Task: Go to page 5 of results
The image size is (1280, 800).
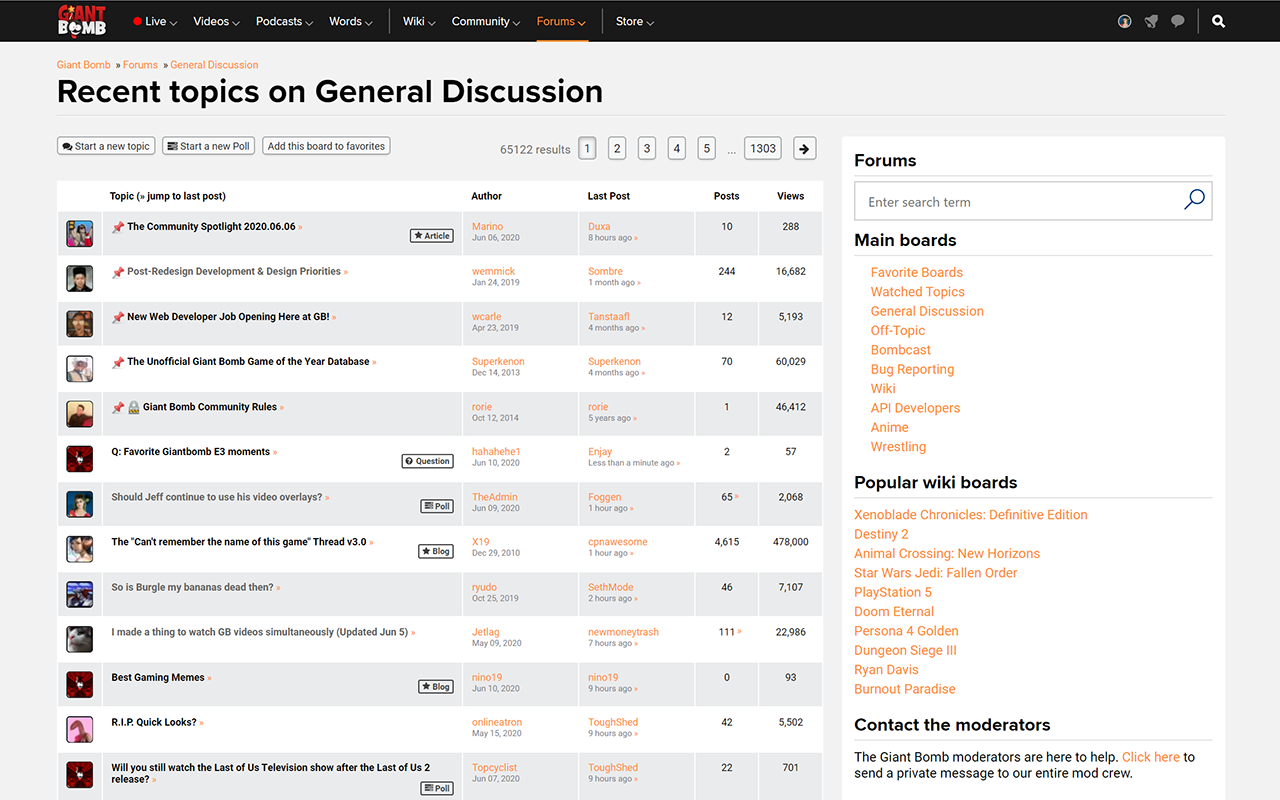Action: click(706, 148)
